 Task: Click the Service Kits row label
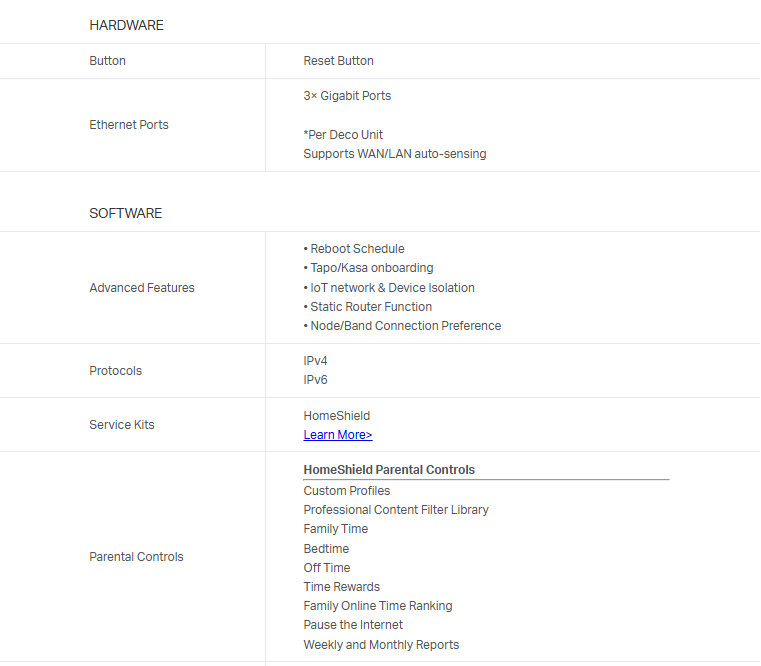tap(122, 425)
